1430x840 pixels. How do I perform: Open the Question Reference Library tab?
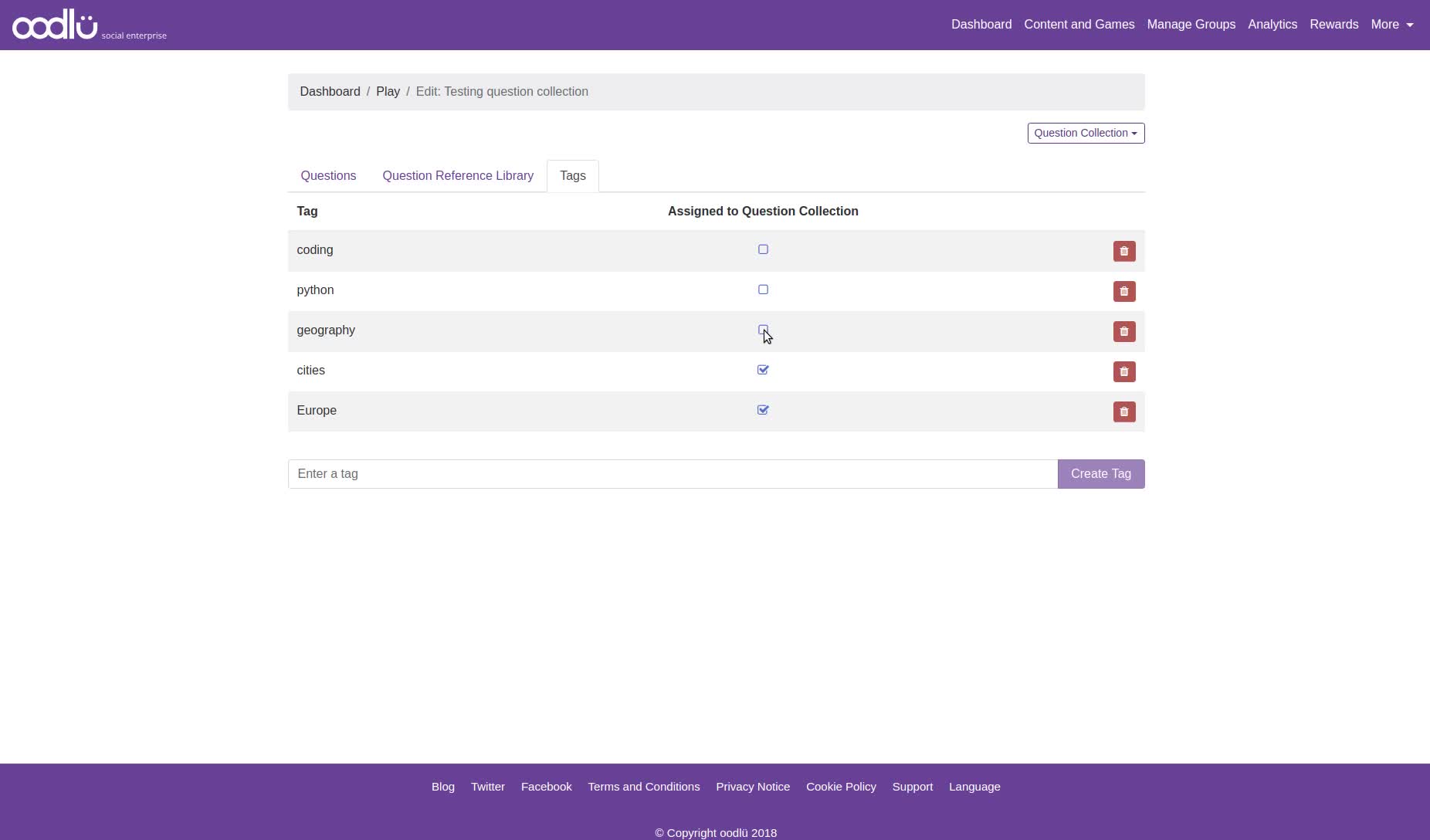point(457,175)
